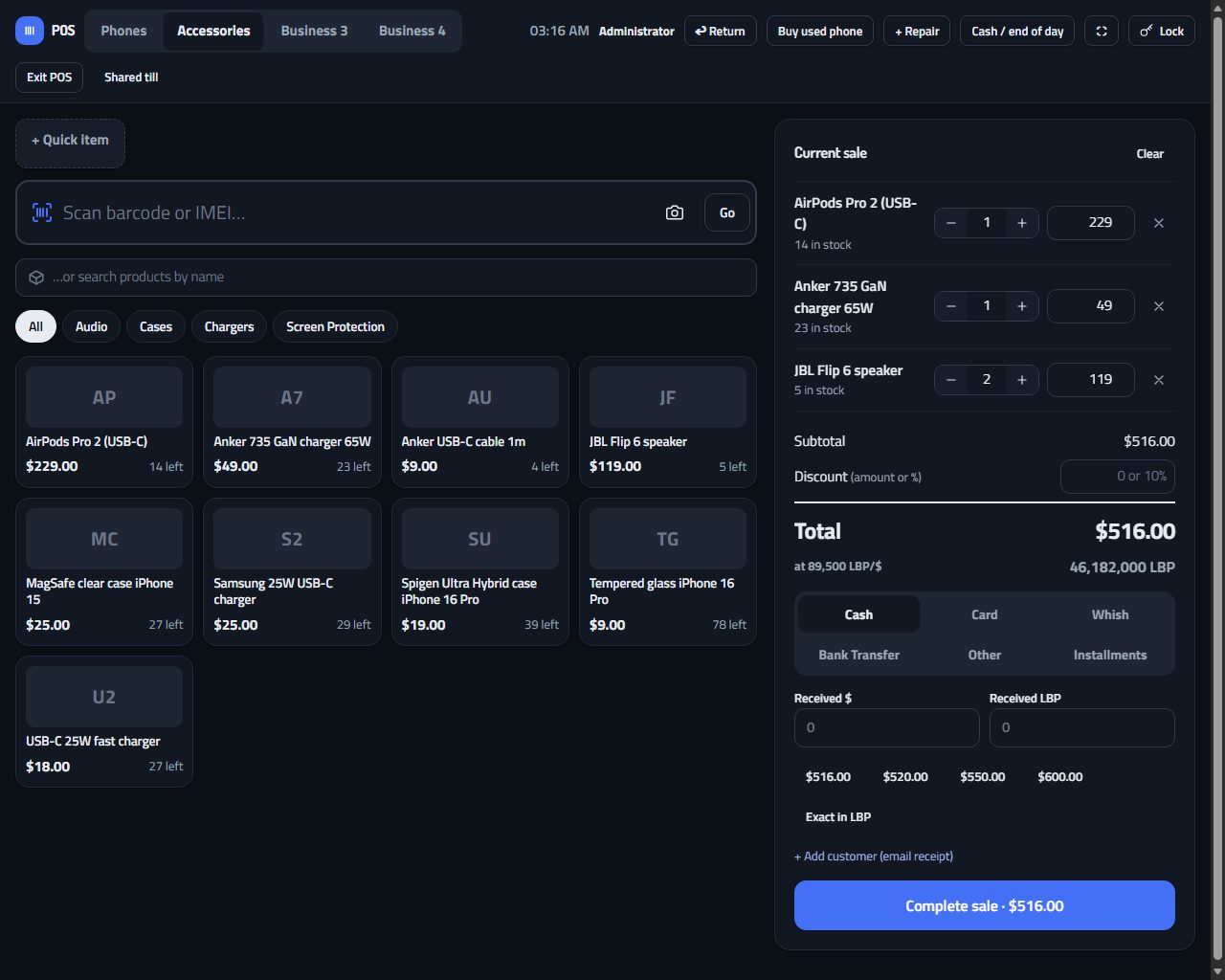1225x980 pixels.
Task: Add Anker USB-C cable 1m card
Action: point(480,422)
